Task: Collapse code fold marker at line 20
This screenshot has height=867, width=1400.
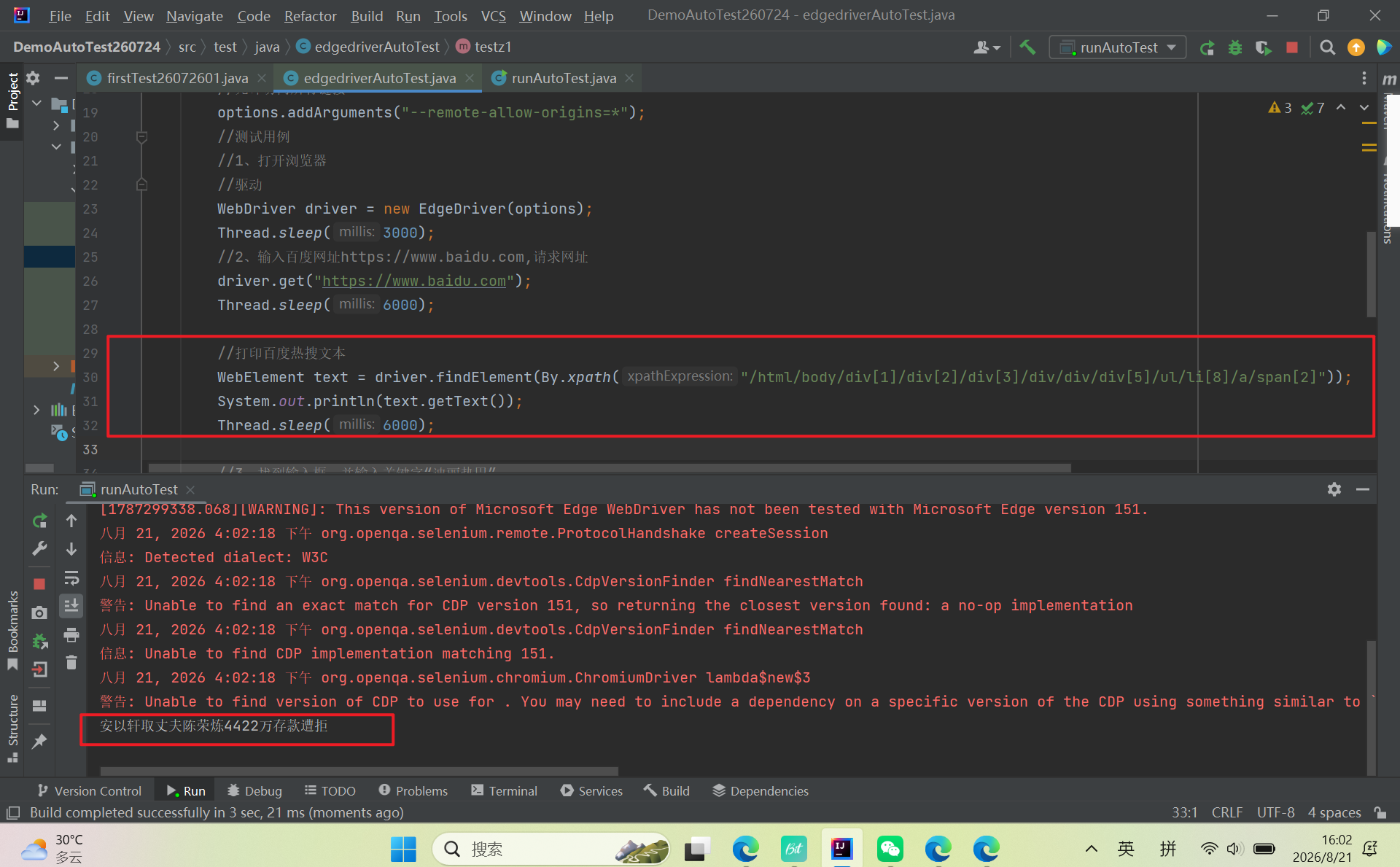Action: click(x=142, y=136)
